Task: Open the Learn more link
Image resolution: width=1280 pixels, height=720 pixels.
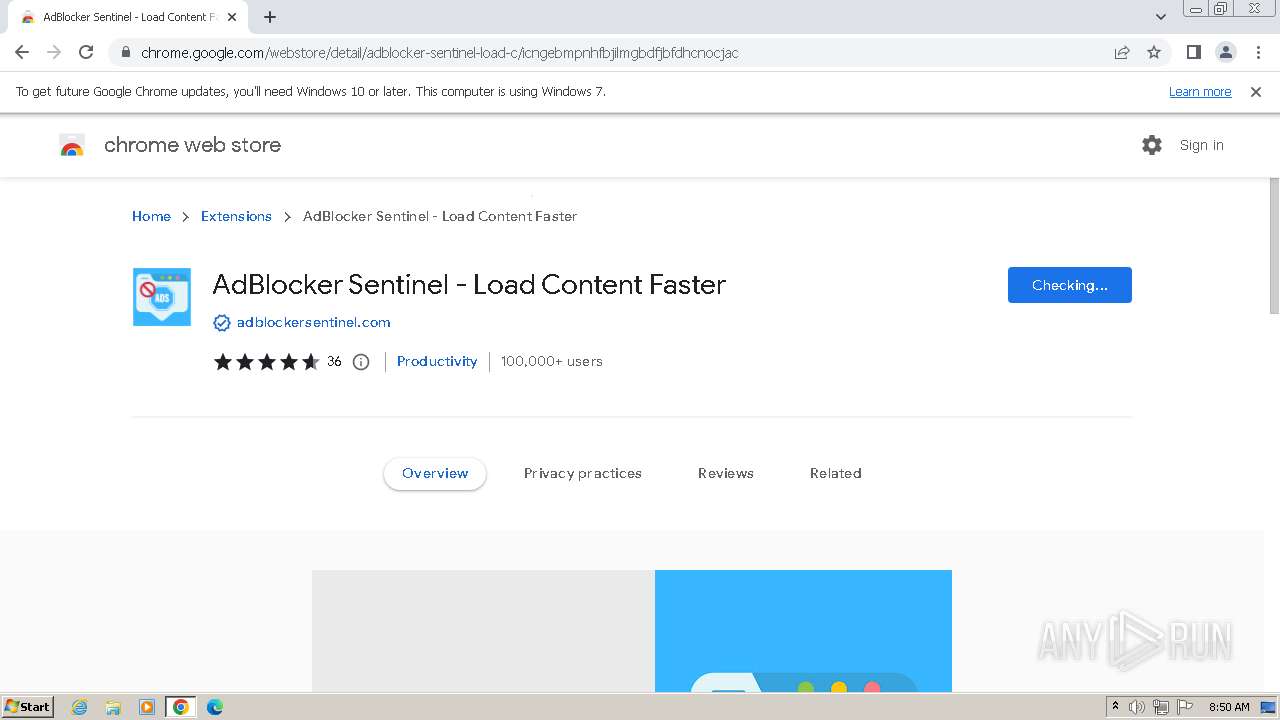Action: click(1199, 92)
